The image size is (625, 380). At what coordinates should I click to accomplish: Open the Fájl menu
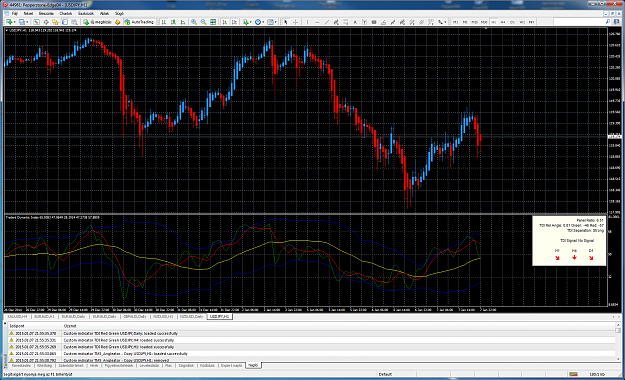pos(14,13)
